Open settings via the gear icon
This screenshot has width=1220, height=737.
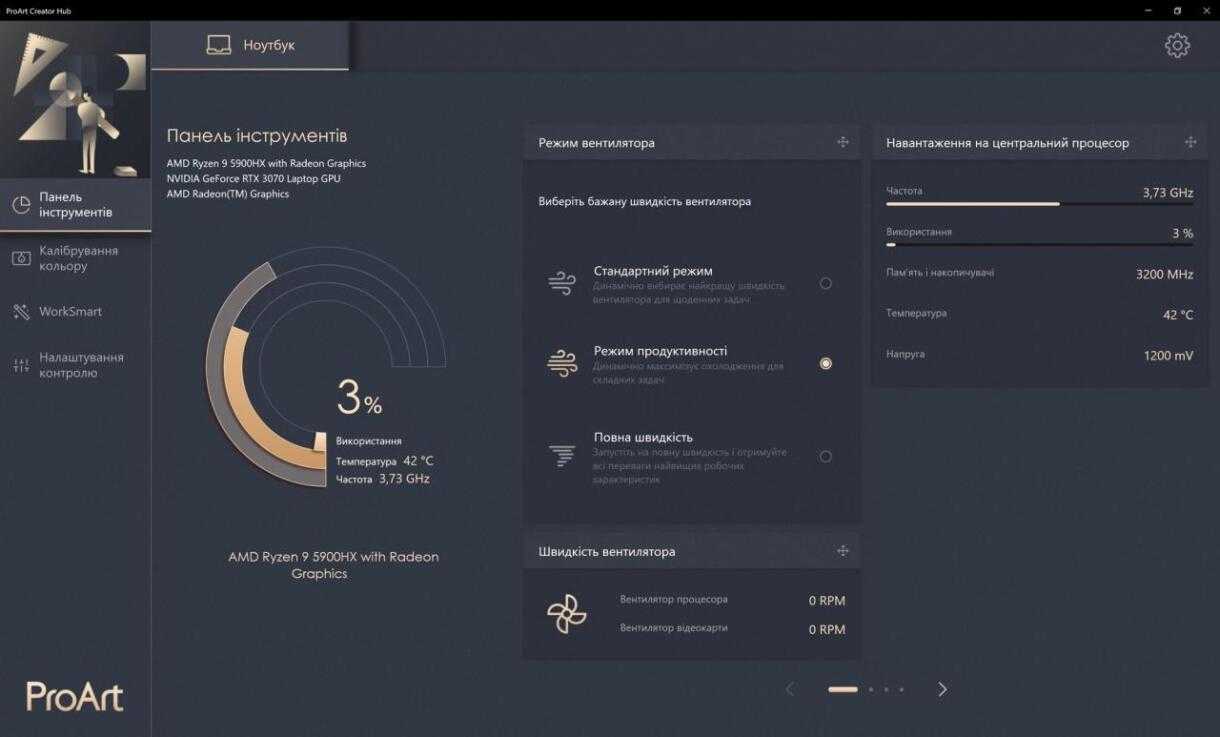click(x=1177, y=45)
